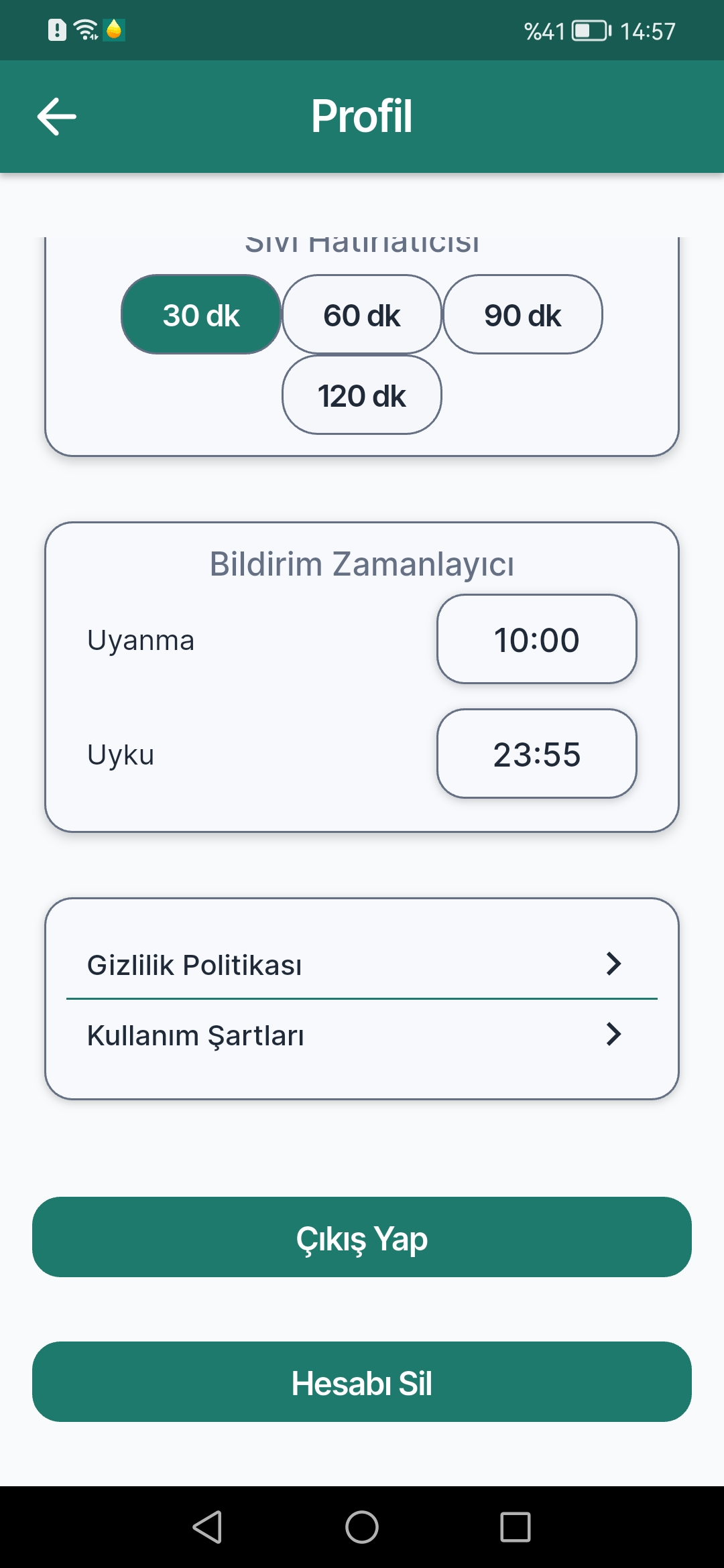Select the 30 dk reminder interval
The width and height of the screenshot is (724, 1568).
(x=201, y=314)
